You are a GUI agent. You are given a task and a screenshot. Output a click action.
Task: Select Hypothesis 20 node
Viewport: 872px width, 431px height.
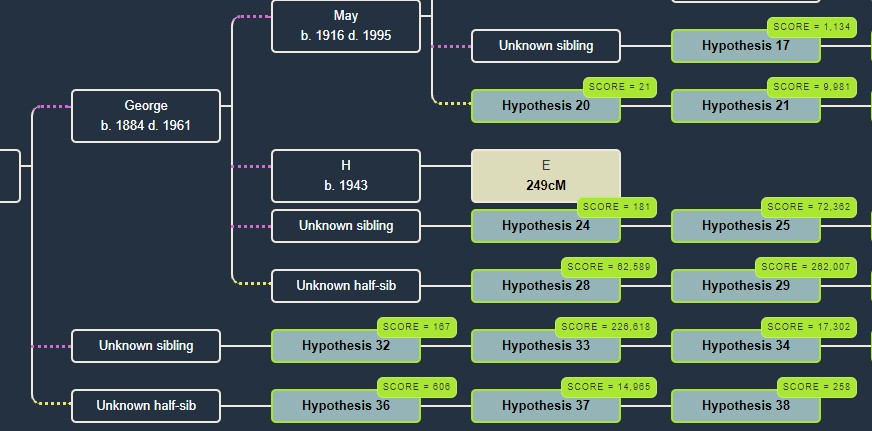point(546,106)
